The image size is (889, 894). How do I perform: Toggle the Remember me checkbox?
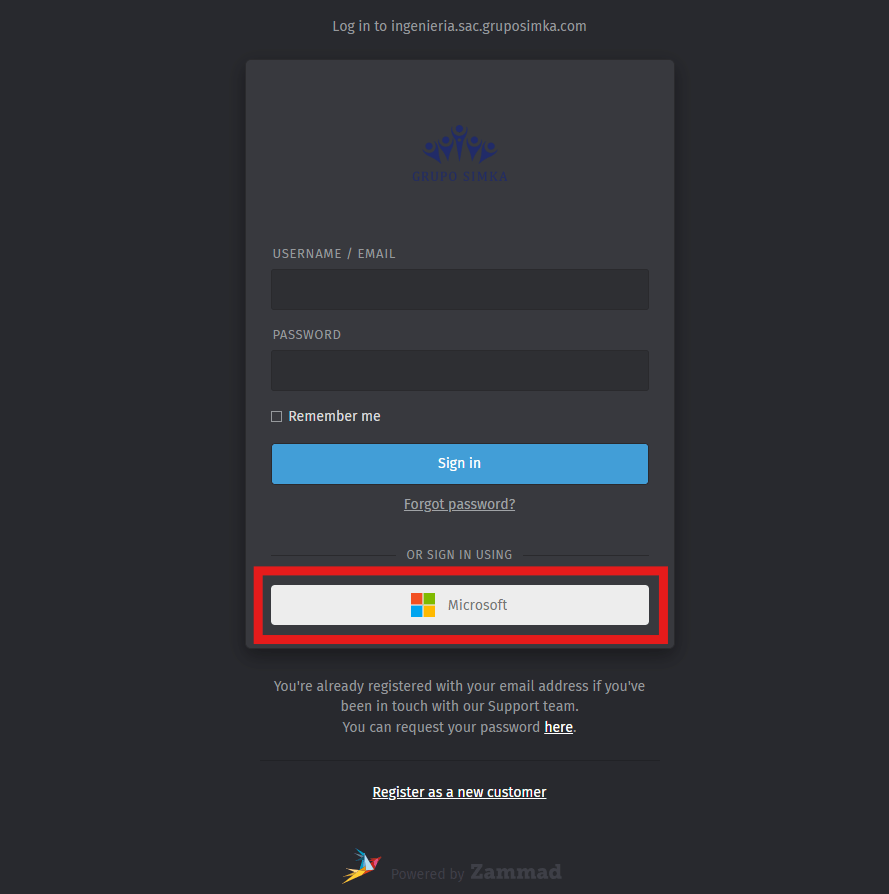click(x=277, y=417)
